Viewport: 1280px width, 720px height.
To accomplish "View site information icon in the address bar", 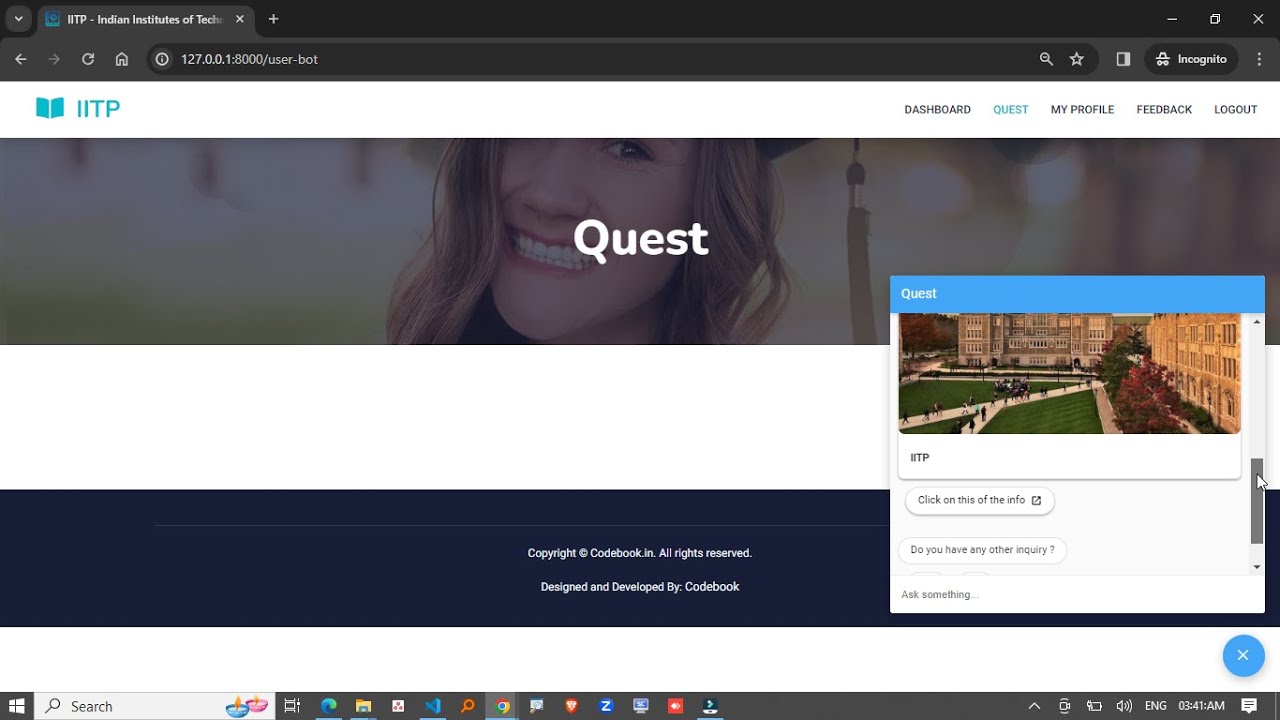I will point(162,59).
